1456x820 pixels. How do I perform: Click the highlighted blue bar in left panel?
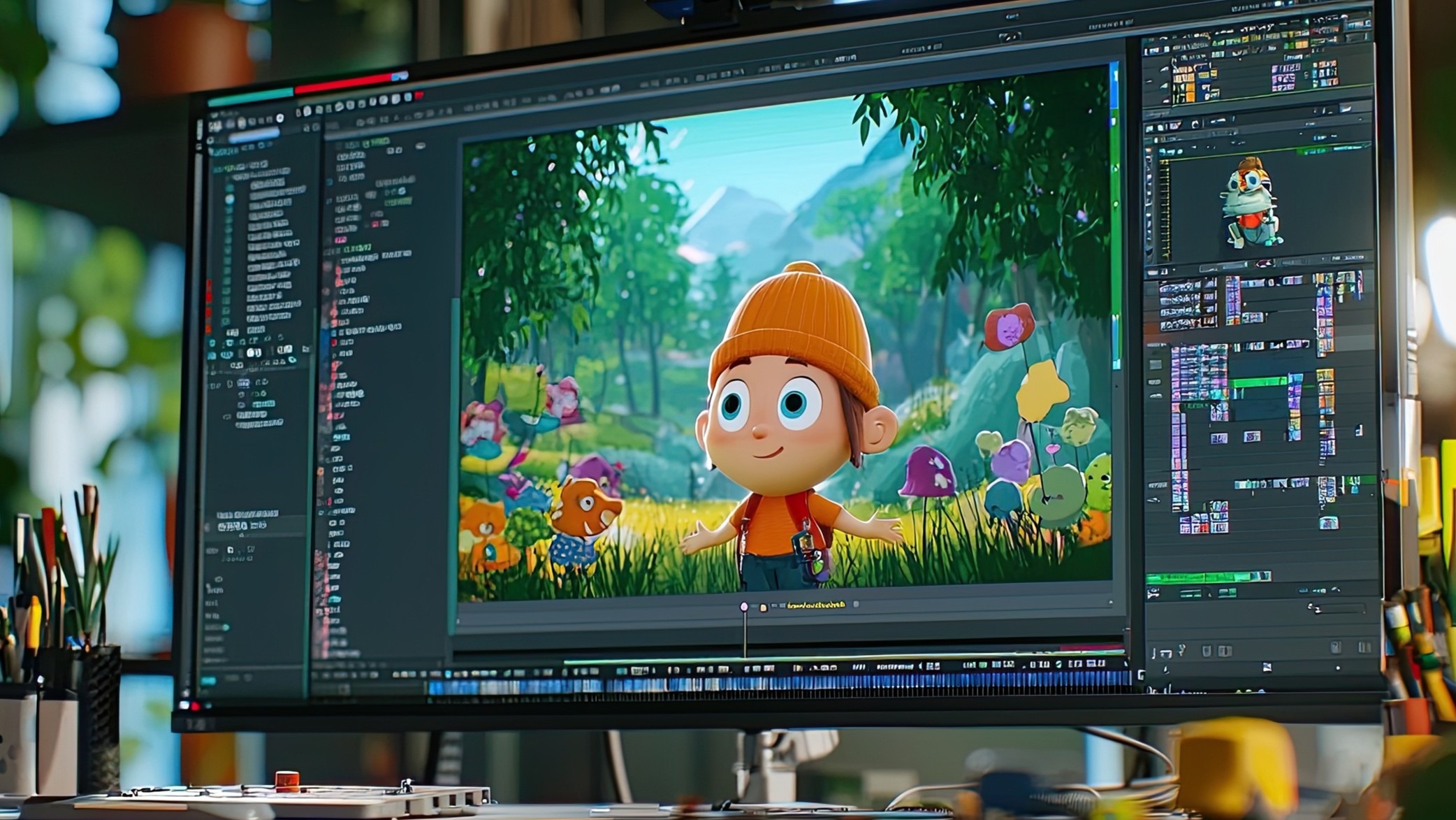tap(254, 134)
